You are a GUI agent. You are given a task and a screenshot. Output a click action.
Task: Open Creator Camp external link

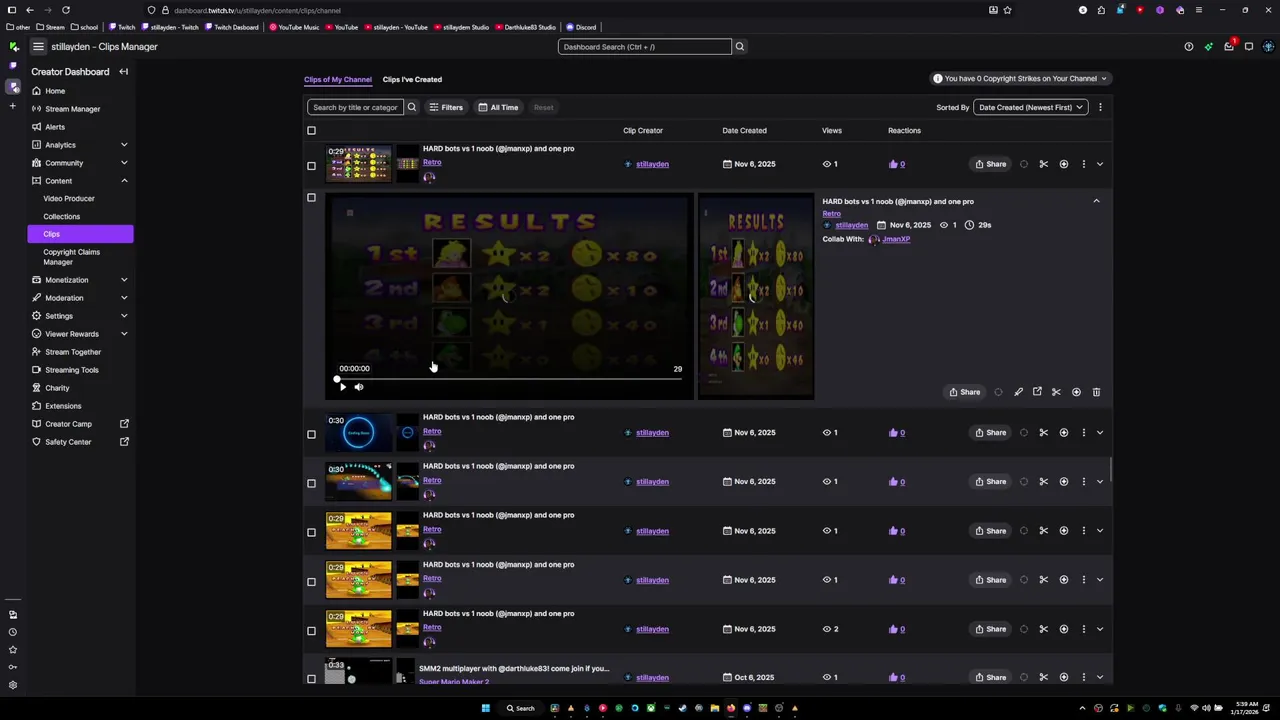click(x=124, y=424)
